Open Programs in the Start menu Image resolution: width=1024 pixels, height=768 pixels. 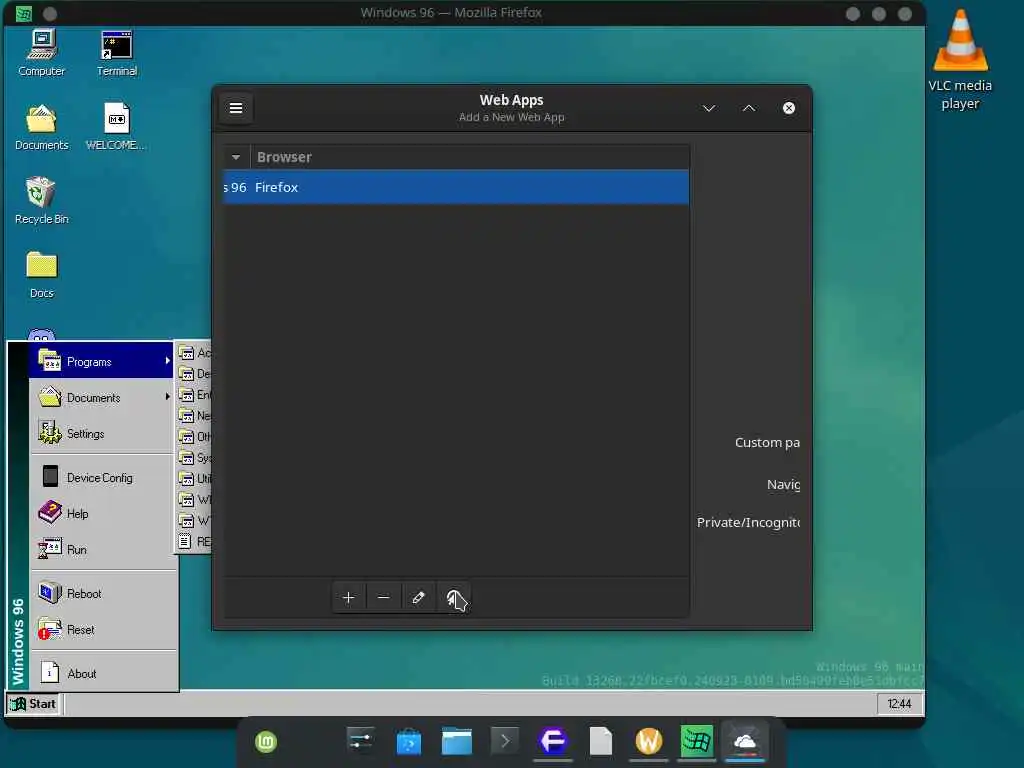click(101, 361)
